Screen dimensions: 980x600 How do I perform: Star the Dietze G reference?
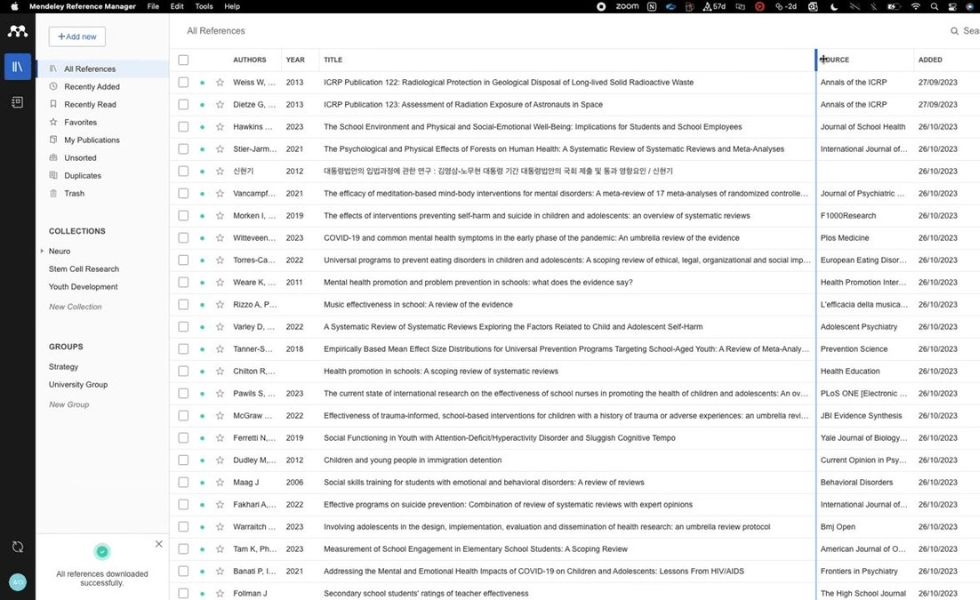(220, 104)
